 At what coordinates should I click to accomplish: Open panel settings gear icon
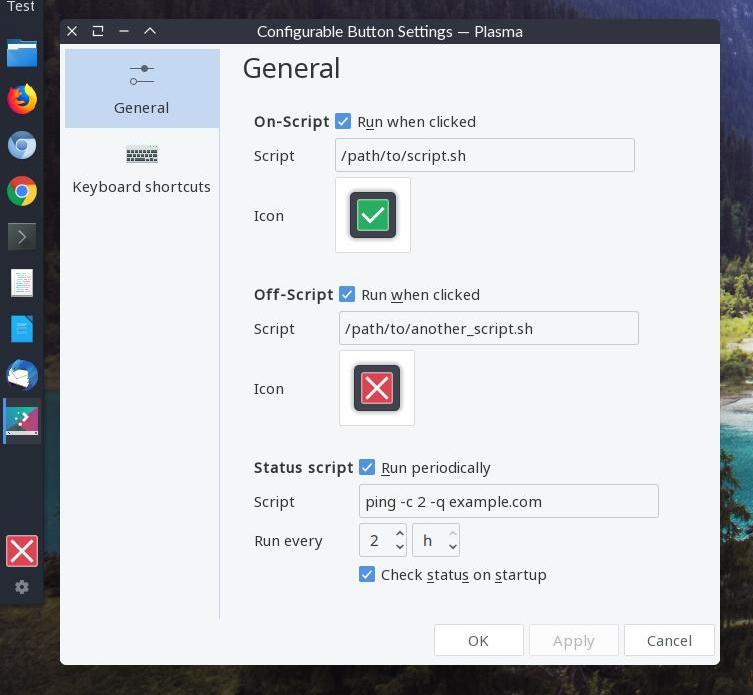22,586
